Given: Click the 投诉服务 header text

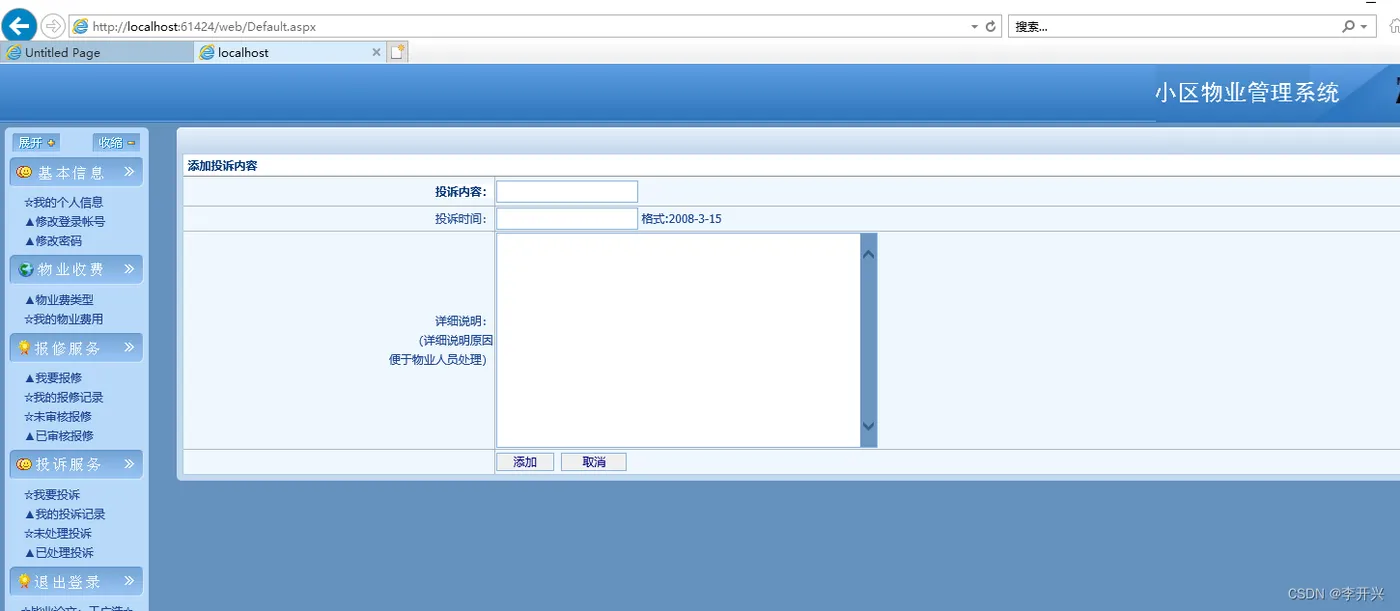Looking at the screenshot, I should click(69, 465).
